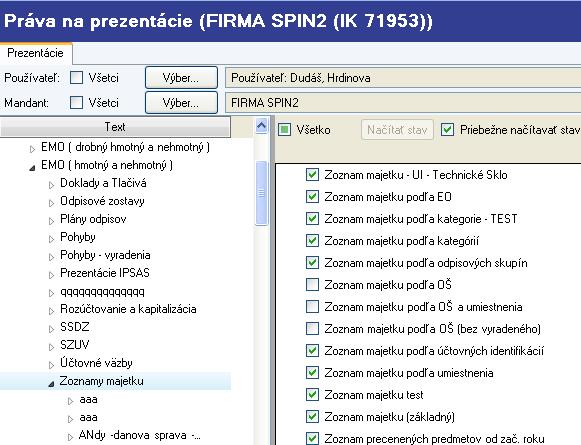Screen dimensions: 581x445
Task: Switch to the Prezentácie tab
Action: pyautogui.click(x=36, y=53)
